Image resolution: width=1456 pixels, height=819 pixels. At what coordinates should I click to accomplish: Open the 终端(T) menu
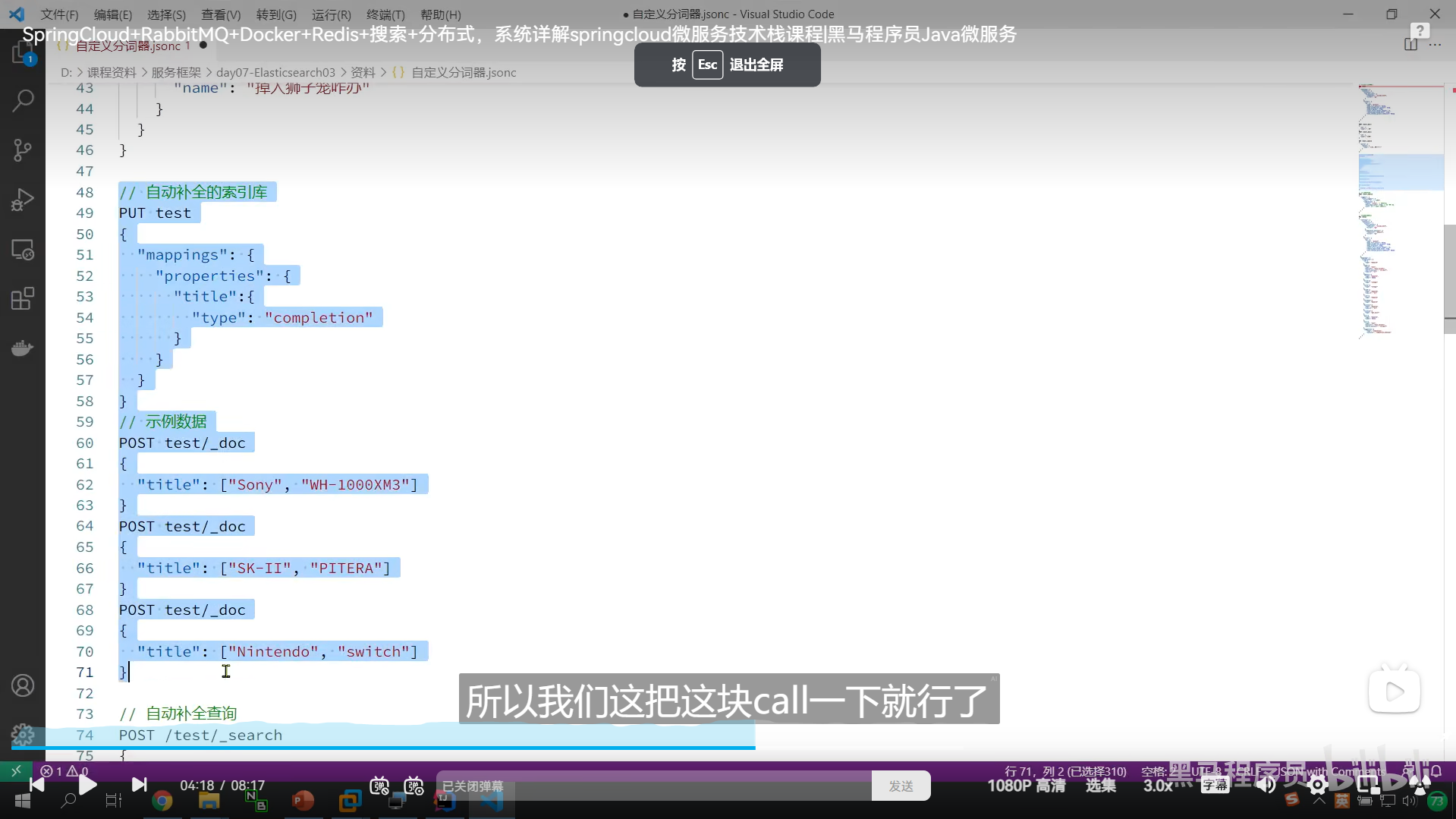point(385,14)
